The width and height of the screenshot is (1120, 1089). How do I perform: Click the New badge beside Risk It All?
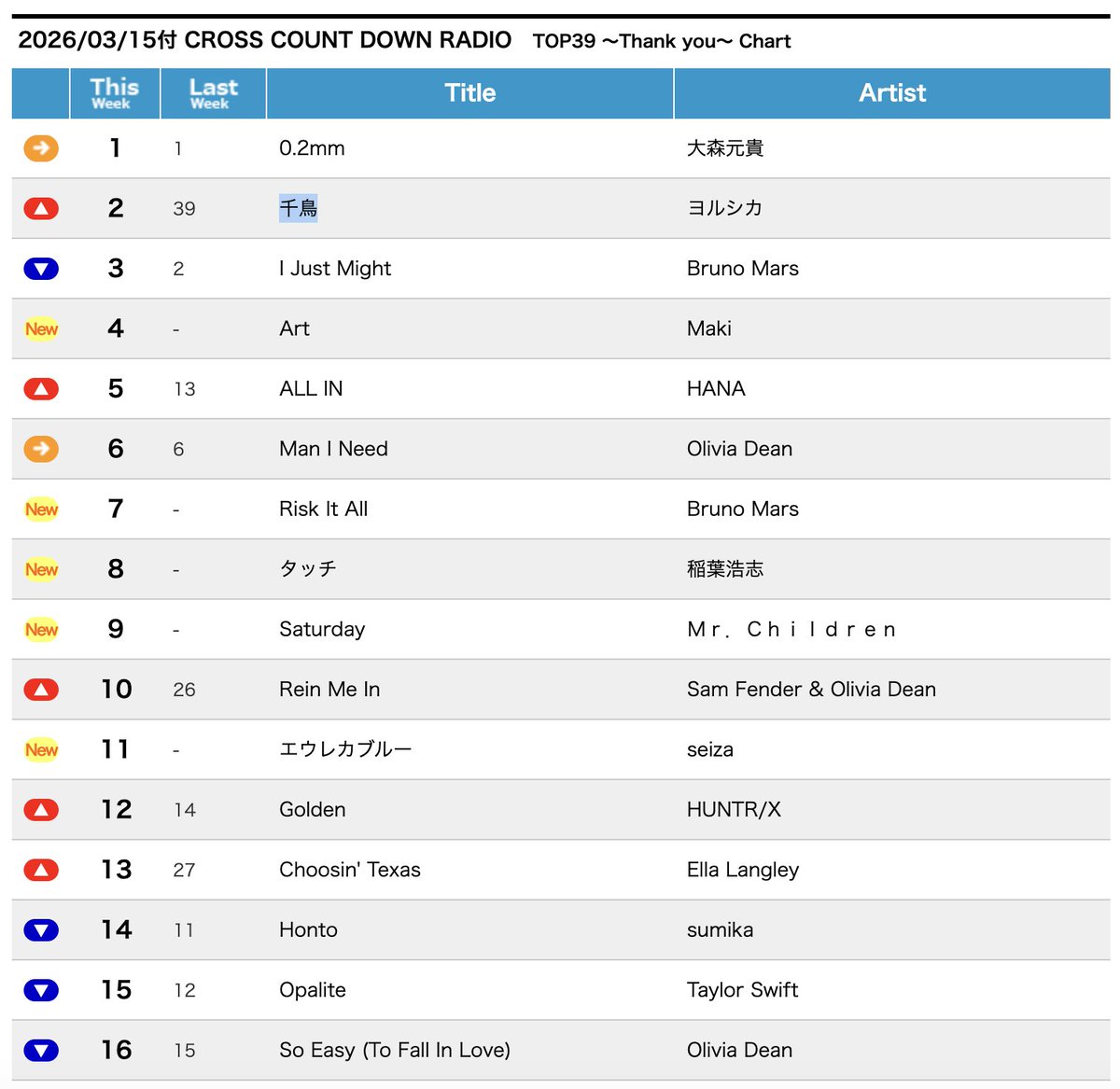(x=41, y=509)
